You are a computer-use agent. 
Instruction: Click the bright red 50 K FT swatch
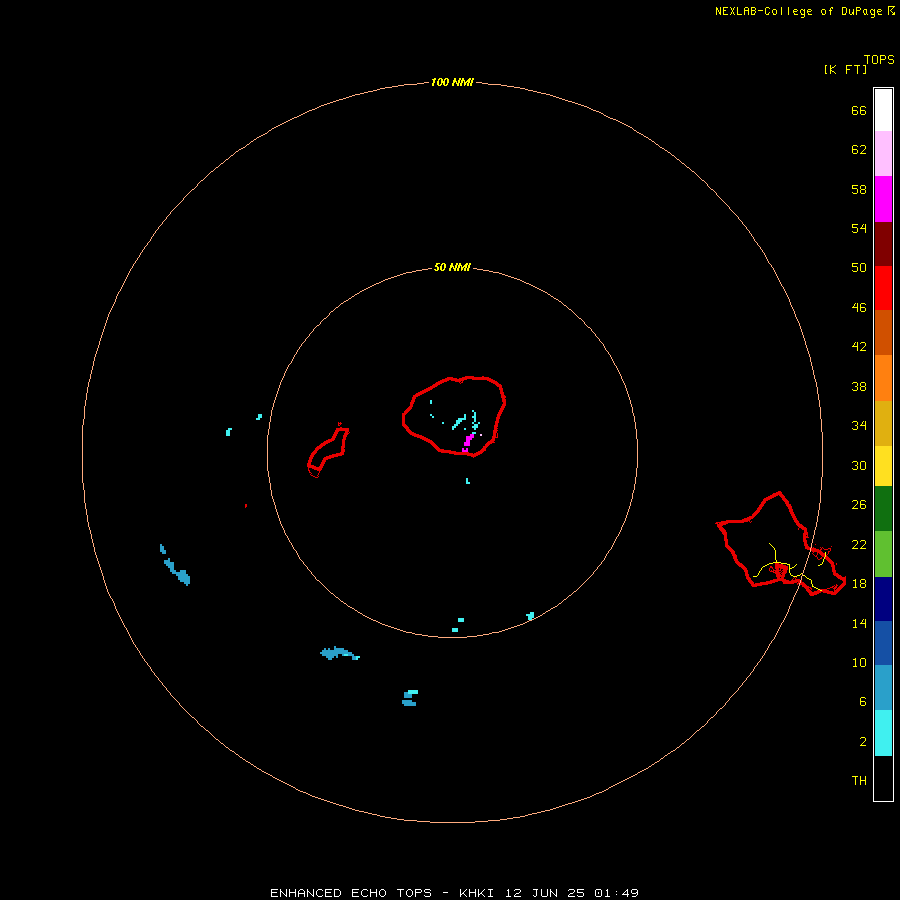coord(883,288)
